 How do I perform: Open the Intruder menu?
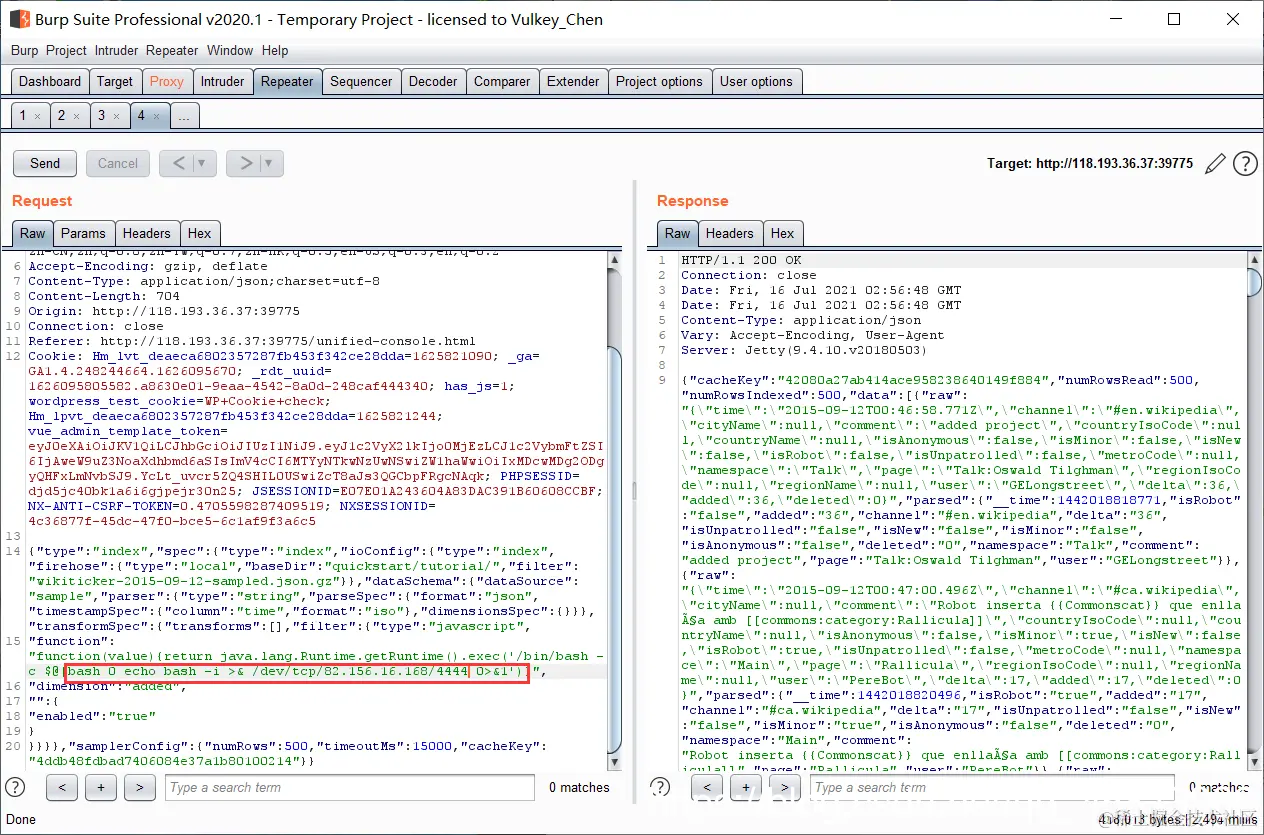[x=117, y=50]
